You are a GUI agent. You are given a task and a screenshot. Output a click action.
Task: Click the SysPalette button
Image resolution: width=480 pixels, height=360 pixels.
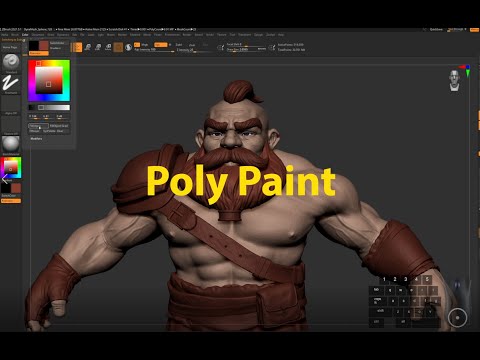tap(49, 131)
